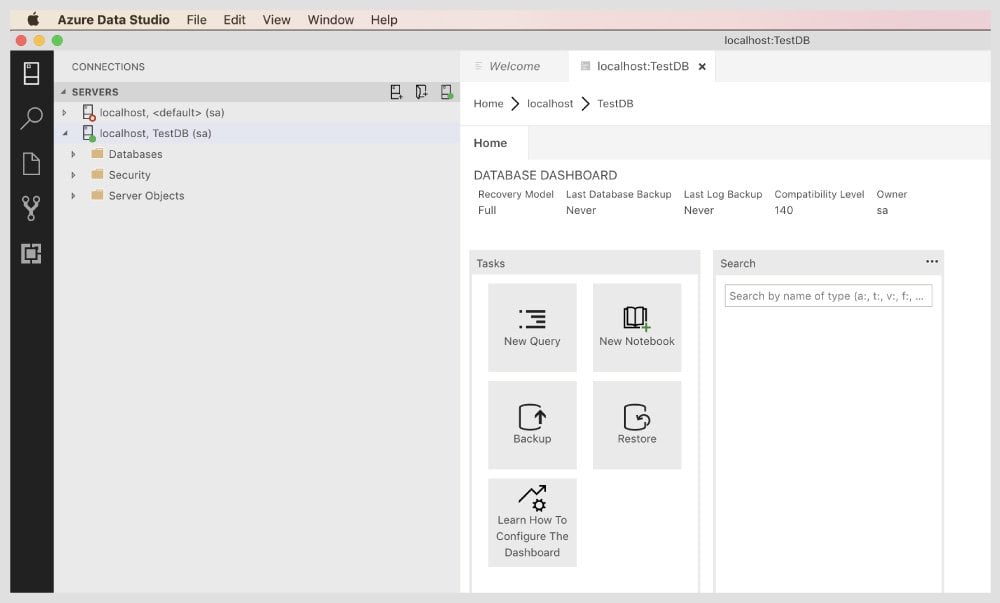Viewport: 1000px width, 603px height.
Task: Click the Show Active Connections icon
Action: point(446,92)
